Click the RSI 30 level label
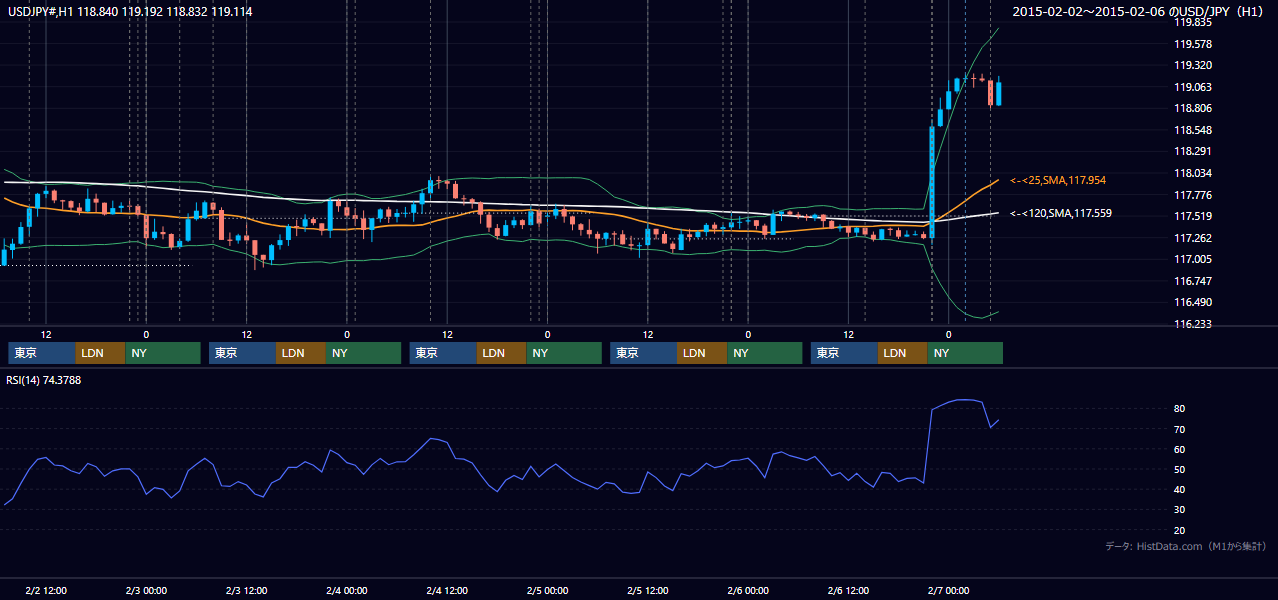 (x=1180, y=510)
